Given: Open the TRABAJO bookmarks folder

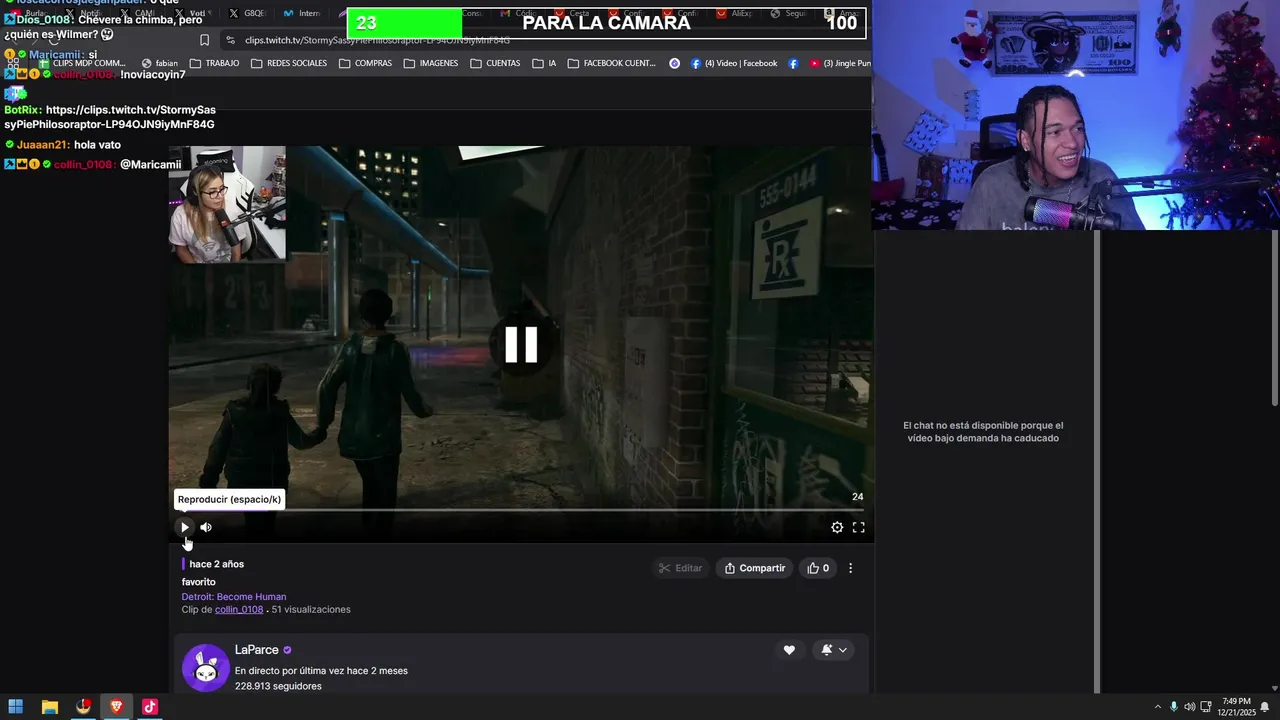Looking at the screenshot, I should [214, 63].
